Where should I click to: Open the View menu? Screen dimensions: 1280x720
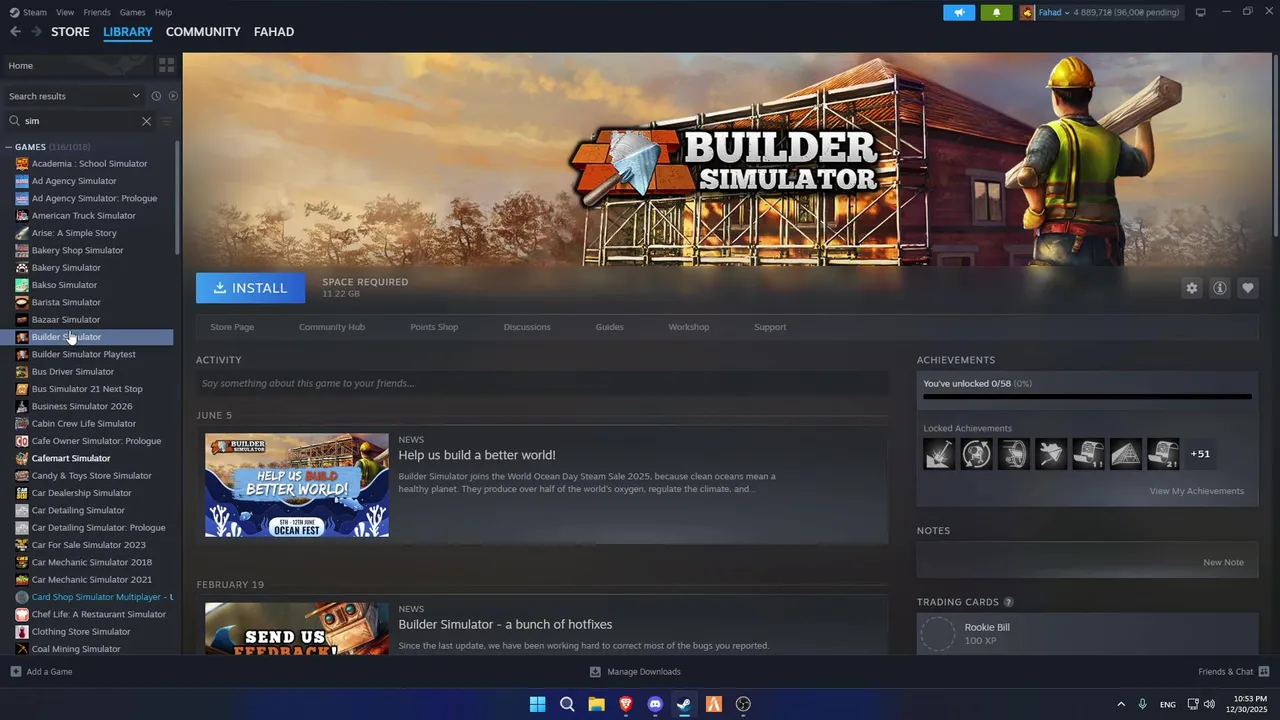(x=65, y=12)
